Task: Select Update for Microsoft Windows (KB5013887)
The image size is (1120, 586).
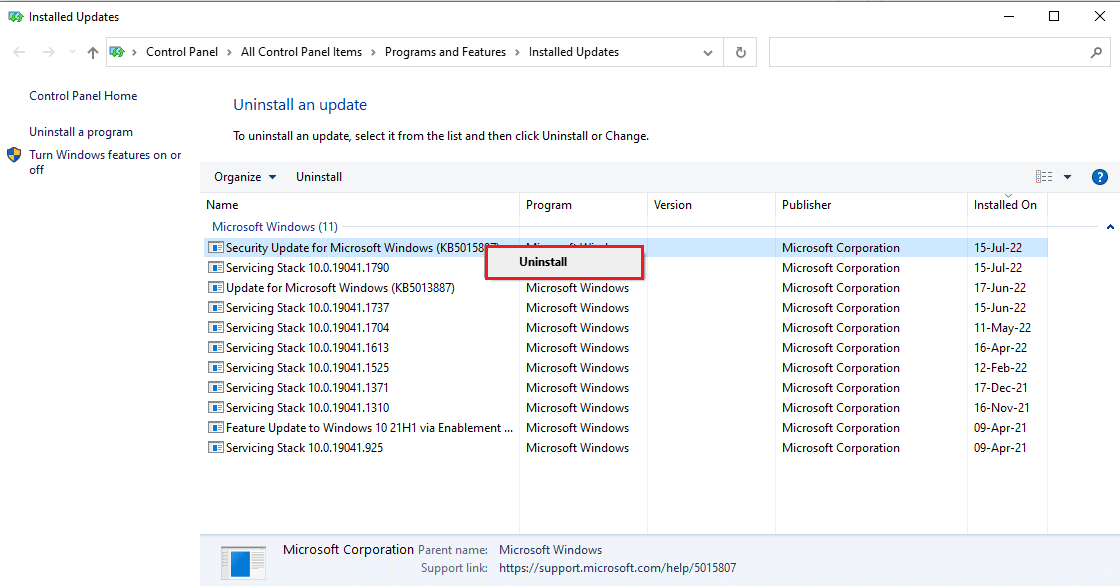Action: (341, 288)
